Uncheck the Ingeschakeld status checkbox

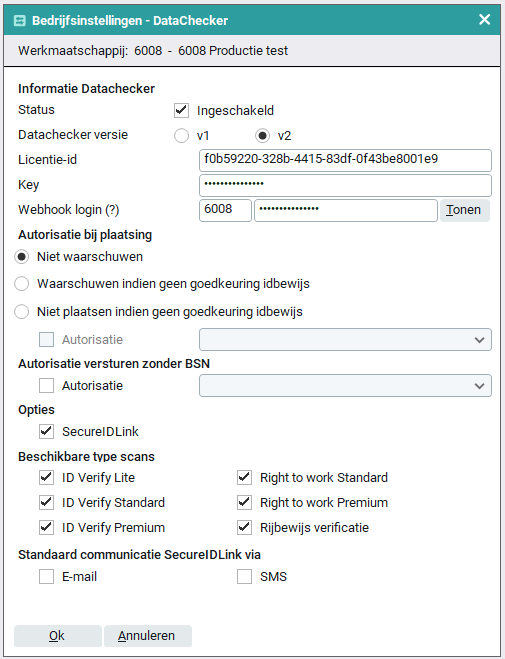(181, 111)
